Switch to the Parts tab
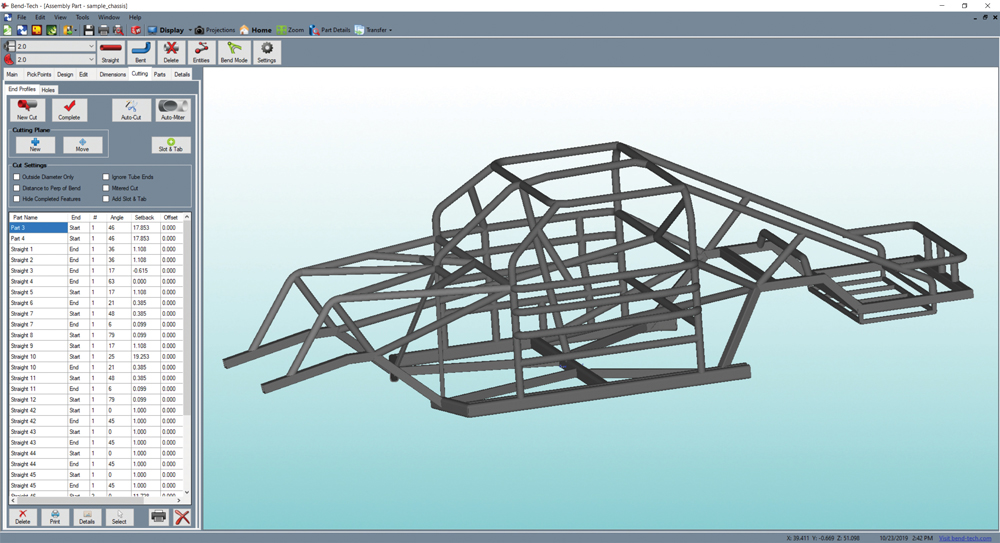This screenshot has height=543, width=1000. point(159,74)
